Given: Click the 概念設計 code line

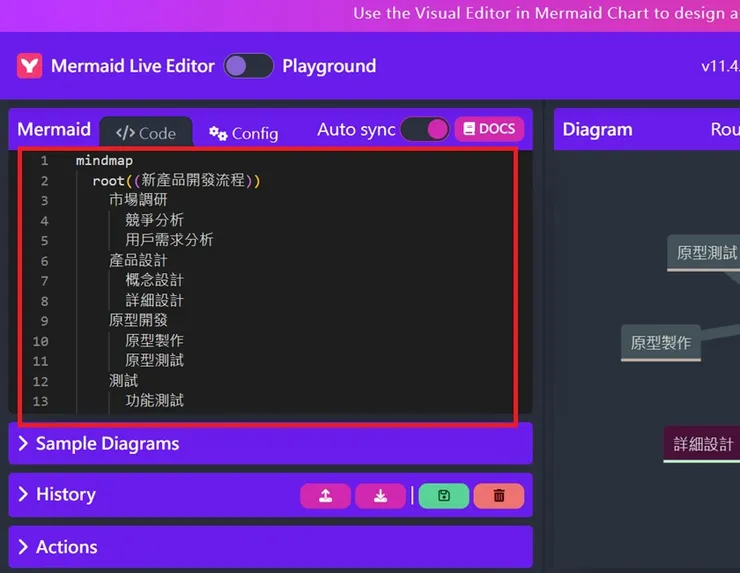Looking at the screenshot, I should pos(154,280).
